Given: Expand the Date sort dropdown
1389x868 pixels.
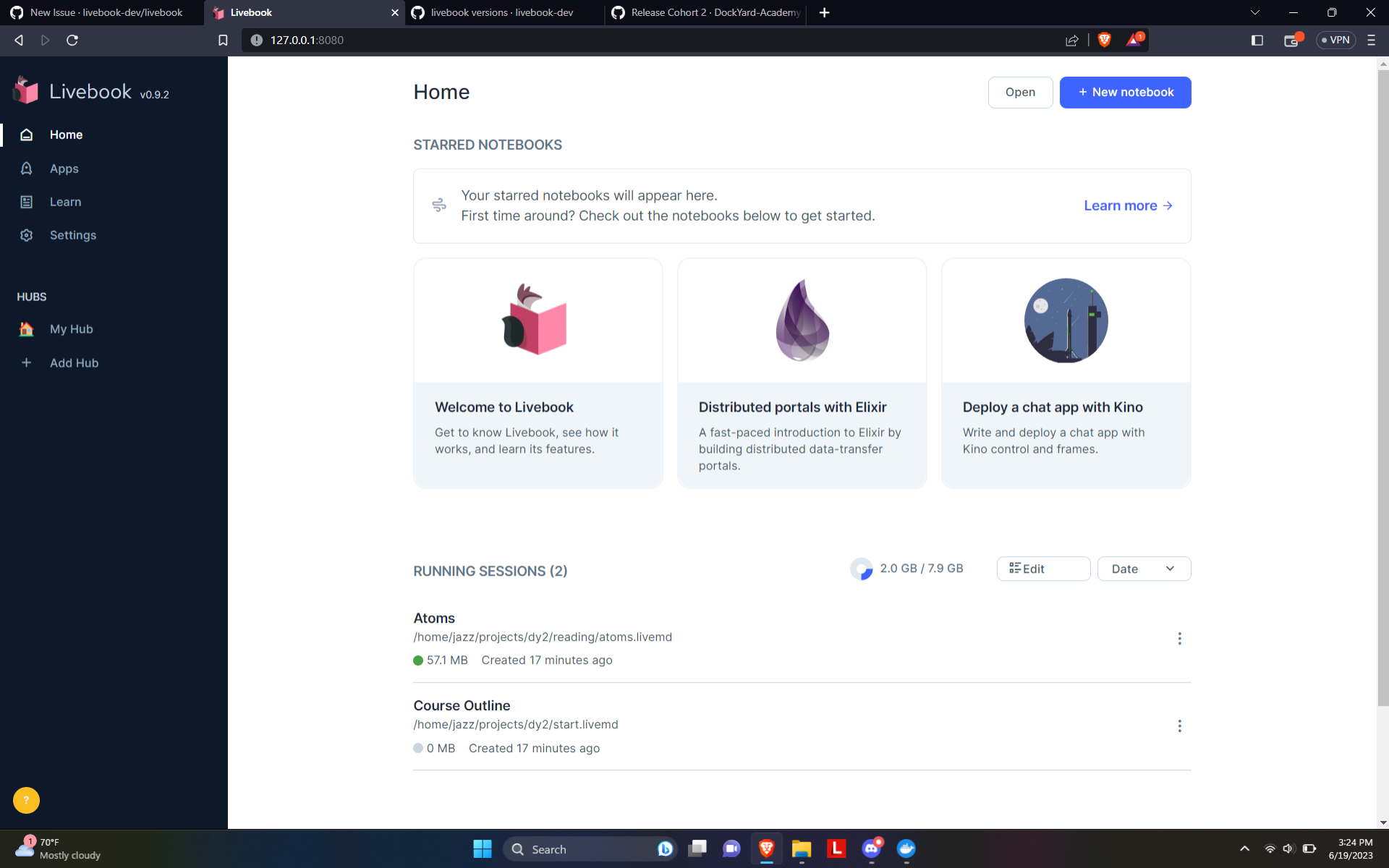Looking at the screenshot, I should click(x=1143, y=569).
